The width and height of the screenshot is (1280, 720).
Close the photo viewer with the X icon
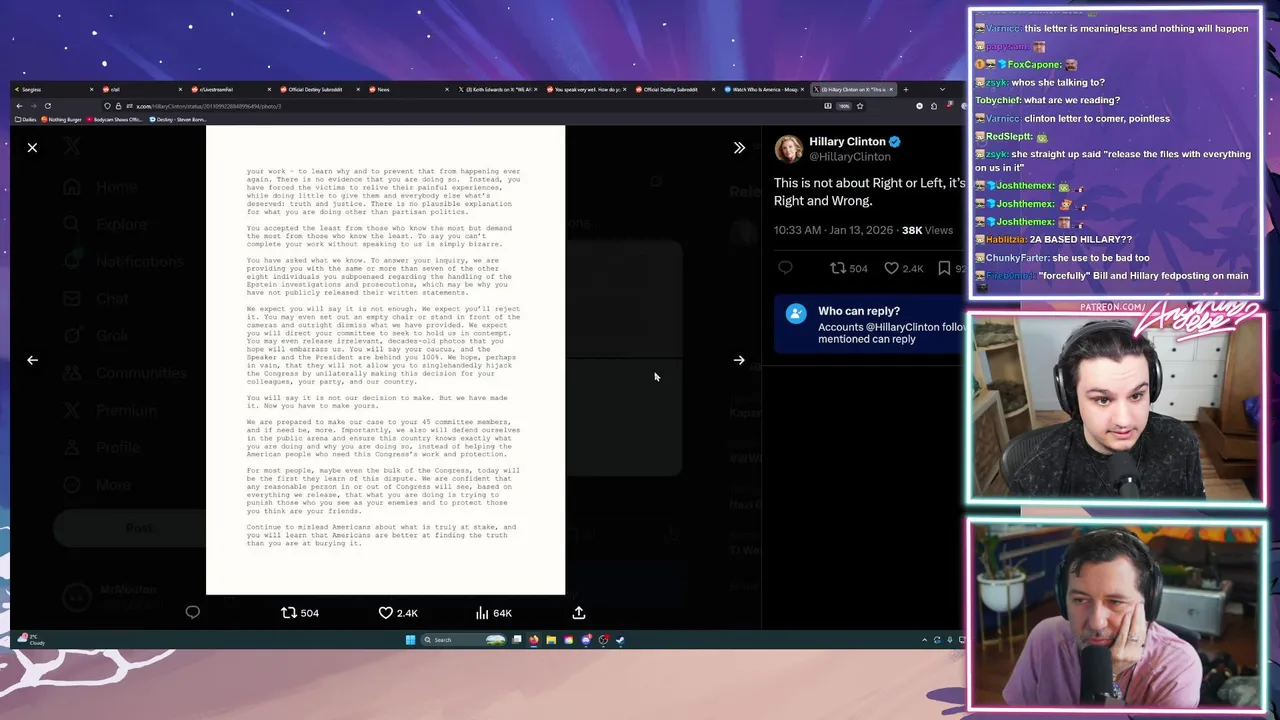(32, 148)
